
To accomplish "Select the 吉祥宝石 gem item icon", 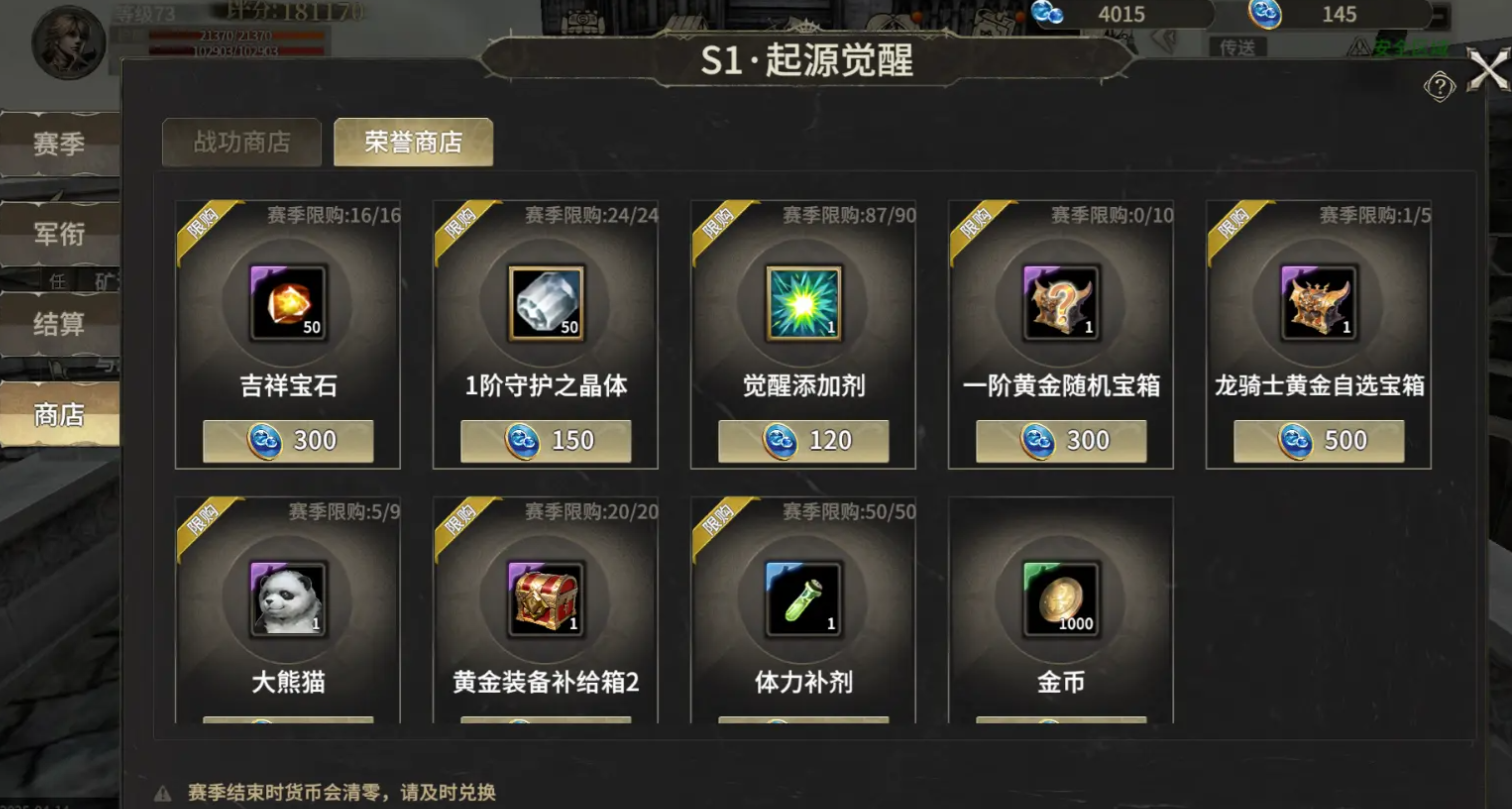I will (x=288, y=302).
